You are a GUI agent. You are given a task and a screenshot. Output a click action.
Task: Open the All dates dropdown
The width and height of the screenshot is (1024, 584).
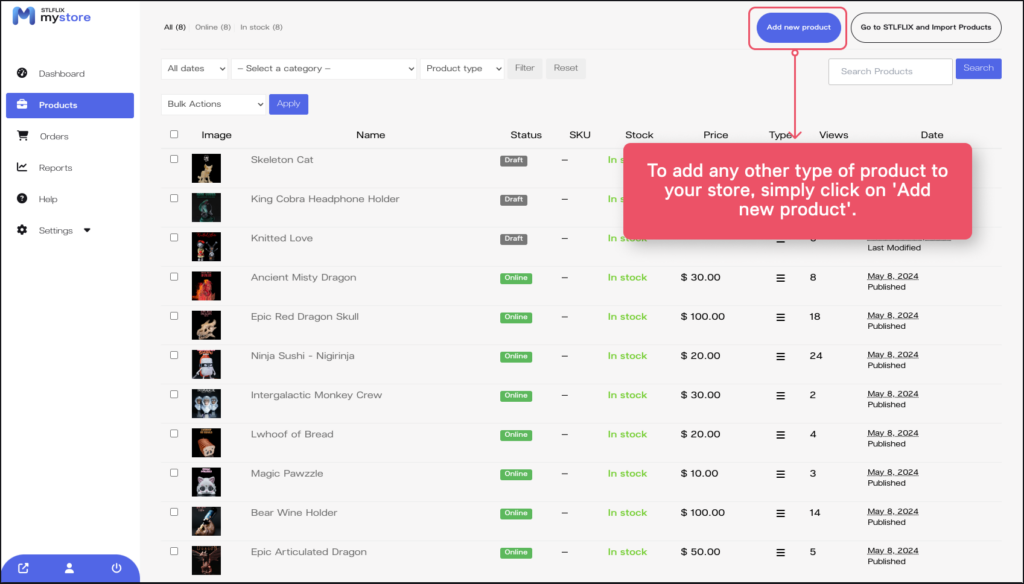pyautogui.click(x=193, y=69)
